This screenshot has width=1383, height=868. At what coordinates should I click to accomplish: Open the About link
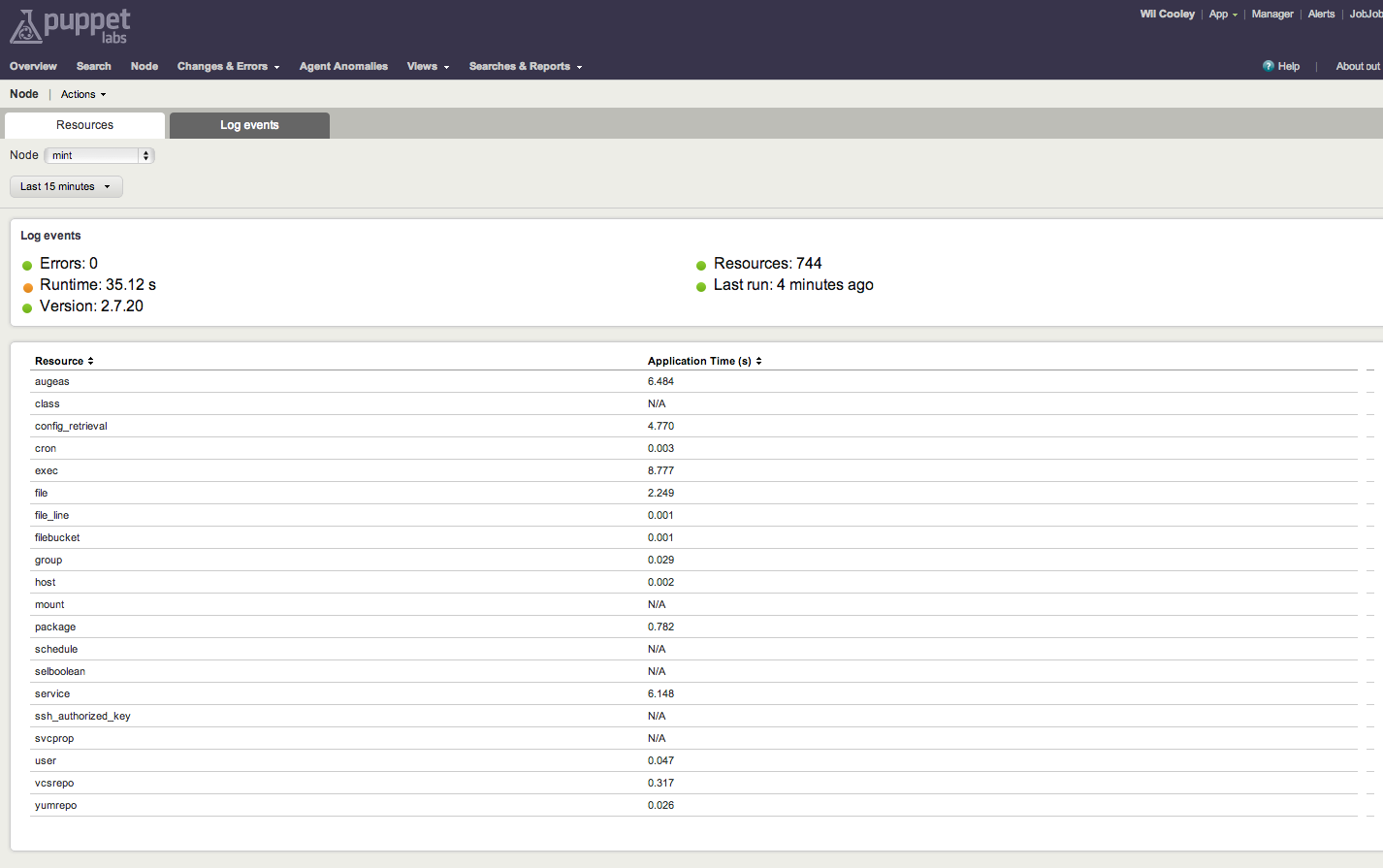coord(1358,66)
